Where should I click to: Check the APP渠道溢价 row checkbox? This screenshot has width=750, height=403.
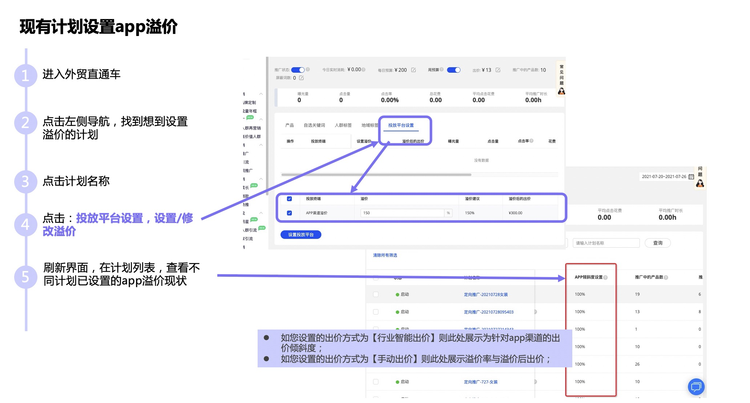290,213
